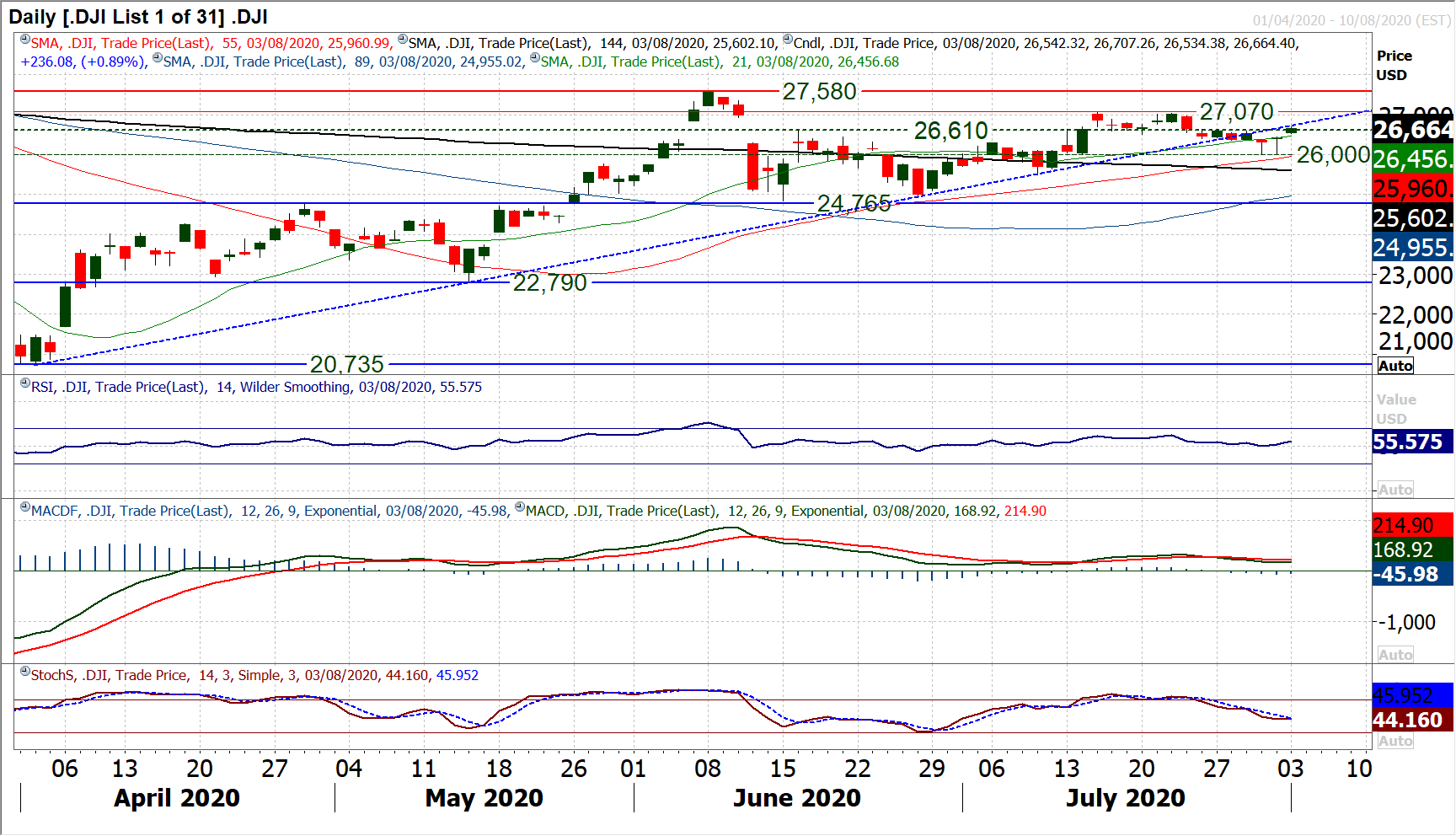Toggle Auto scaling on the Stochastic panel
This screenshot has width=1456, height=836.
tap(1395, 741)
